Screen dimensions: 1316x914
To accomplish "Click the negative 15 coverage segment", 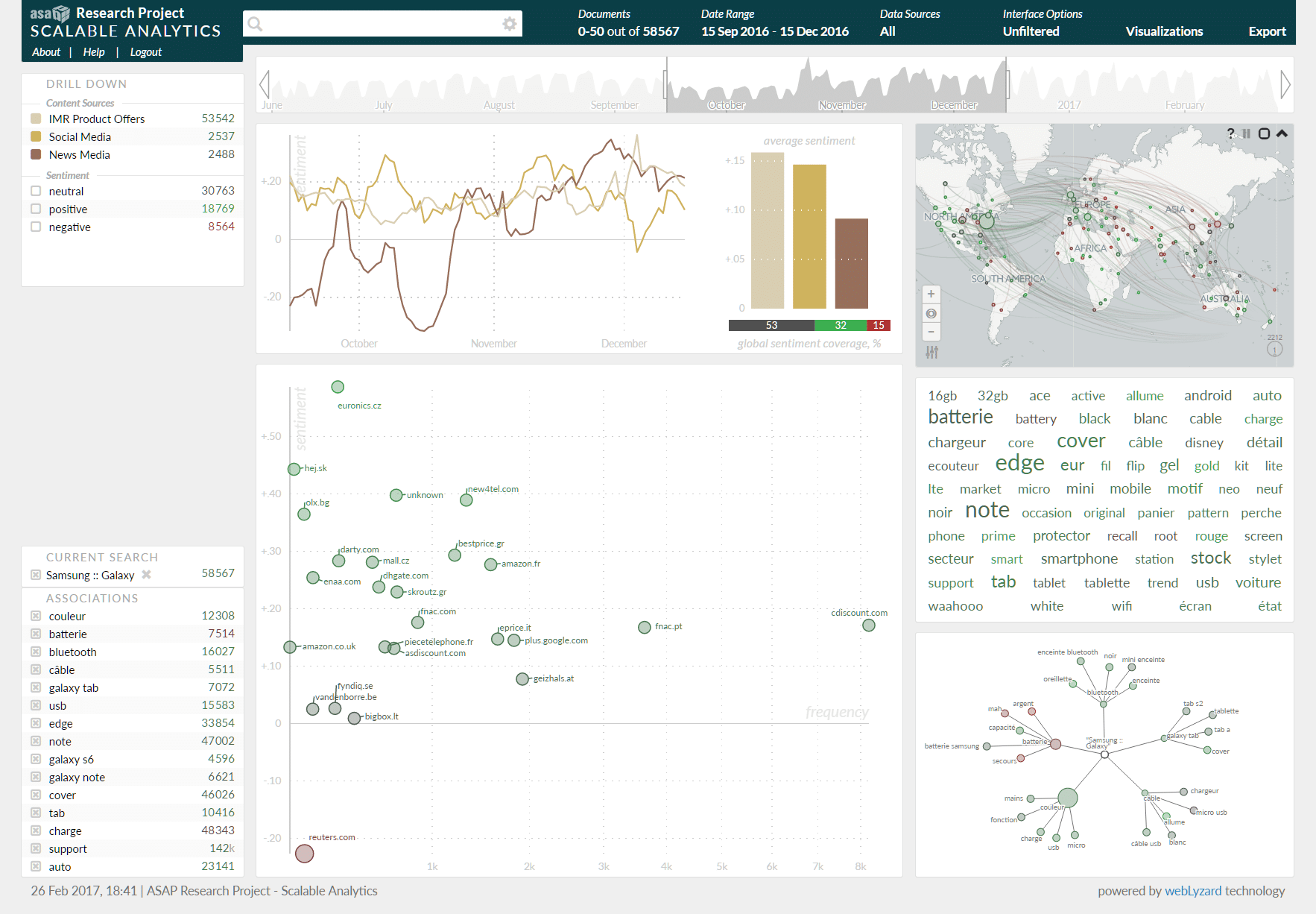I will 879,325.
